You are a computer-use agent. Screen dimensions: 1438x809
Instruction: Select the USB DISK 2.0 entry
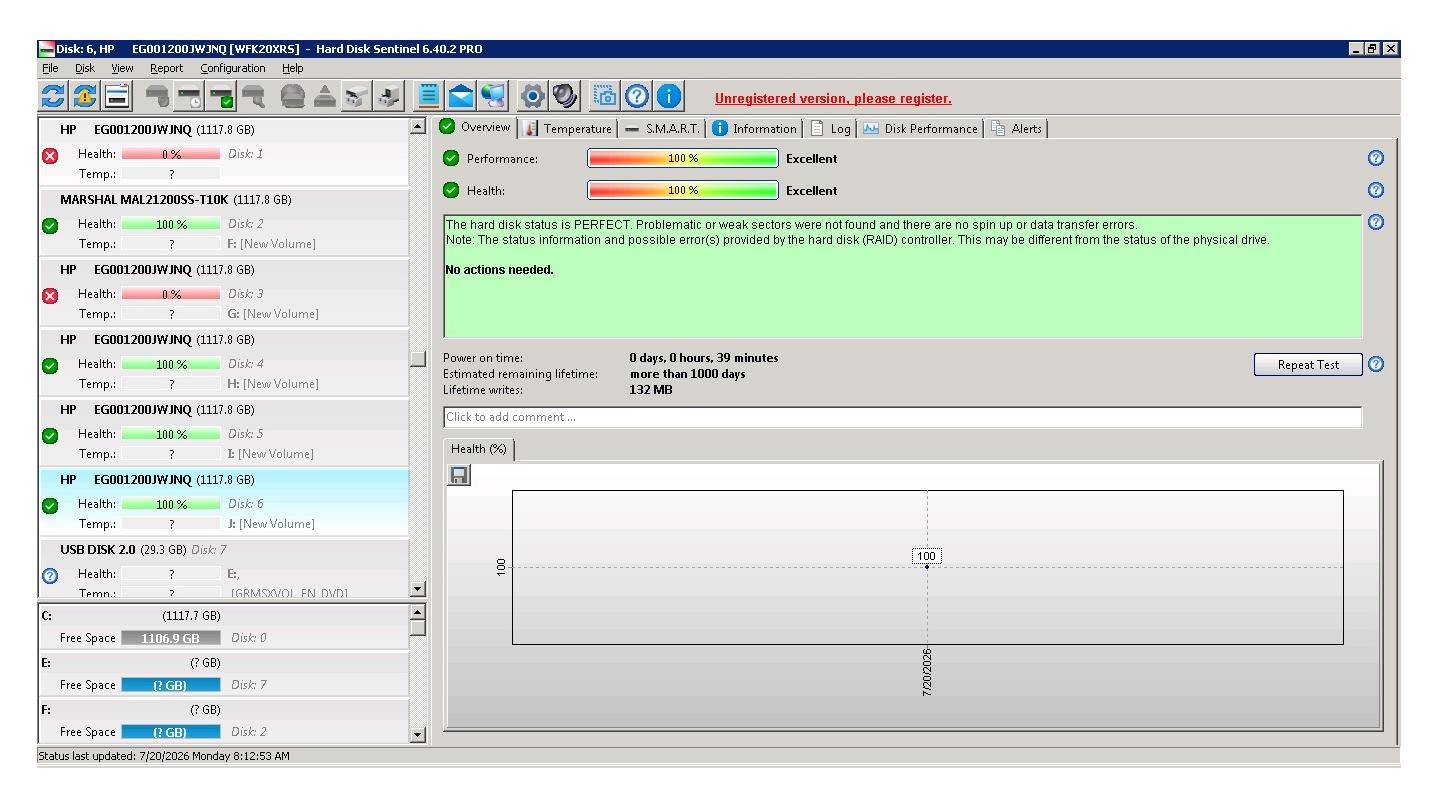click(224, 569)
